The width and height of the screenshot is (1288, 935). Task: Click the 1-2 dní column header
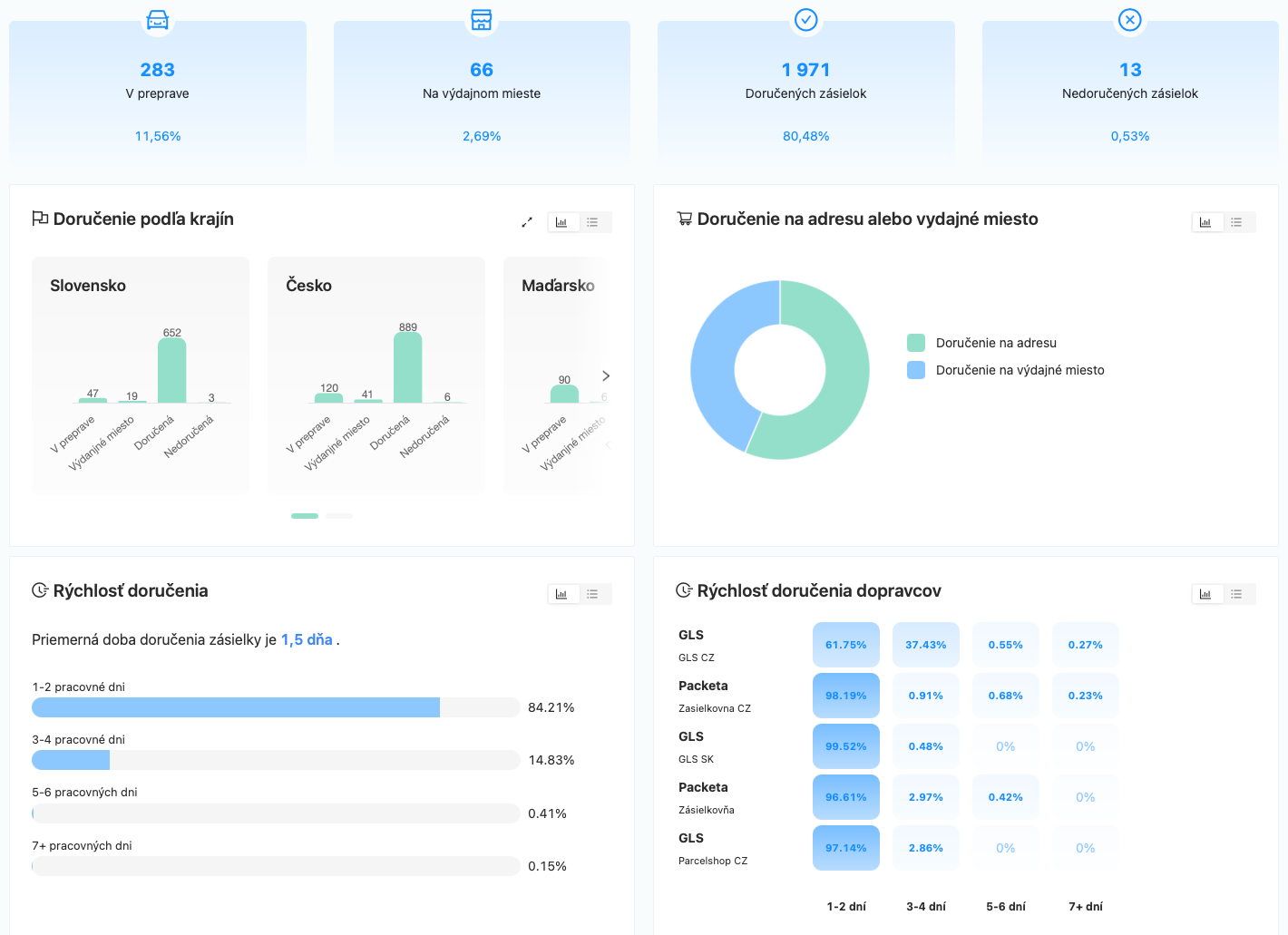tap(846, 906)
